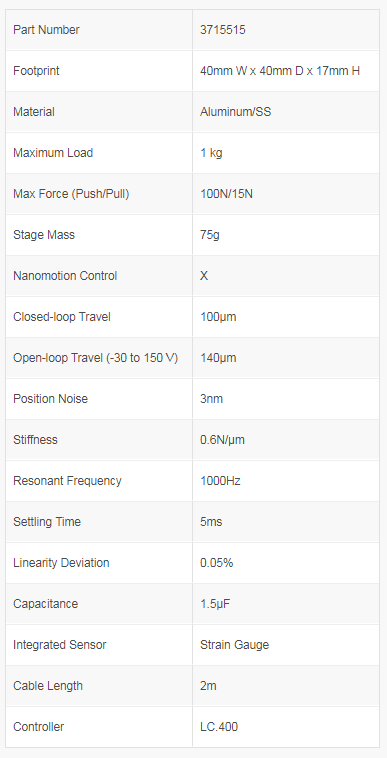Select the Nanomotion Control X value

point(204,276)
